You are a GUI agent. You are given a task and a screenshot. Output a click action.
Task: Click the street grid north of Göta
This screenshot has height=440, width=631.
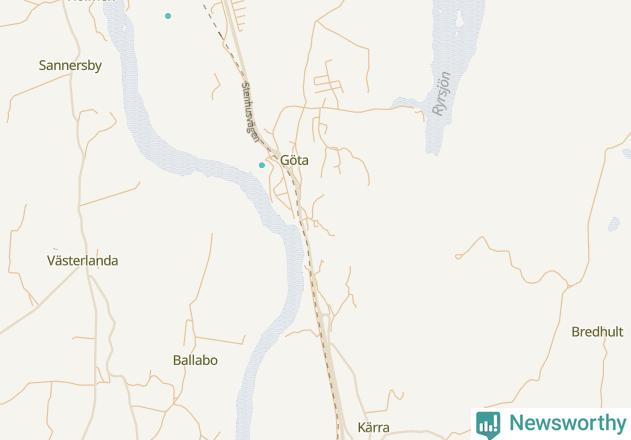pyautogui.click(x=328, y=85)
